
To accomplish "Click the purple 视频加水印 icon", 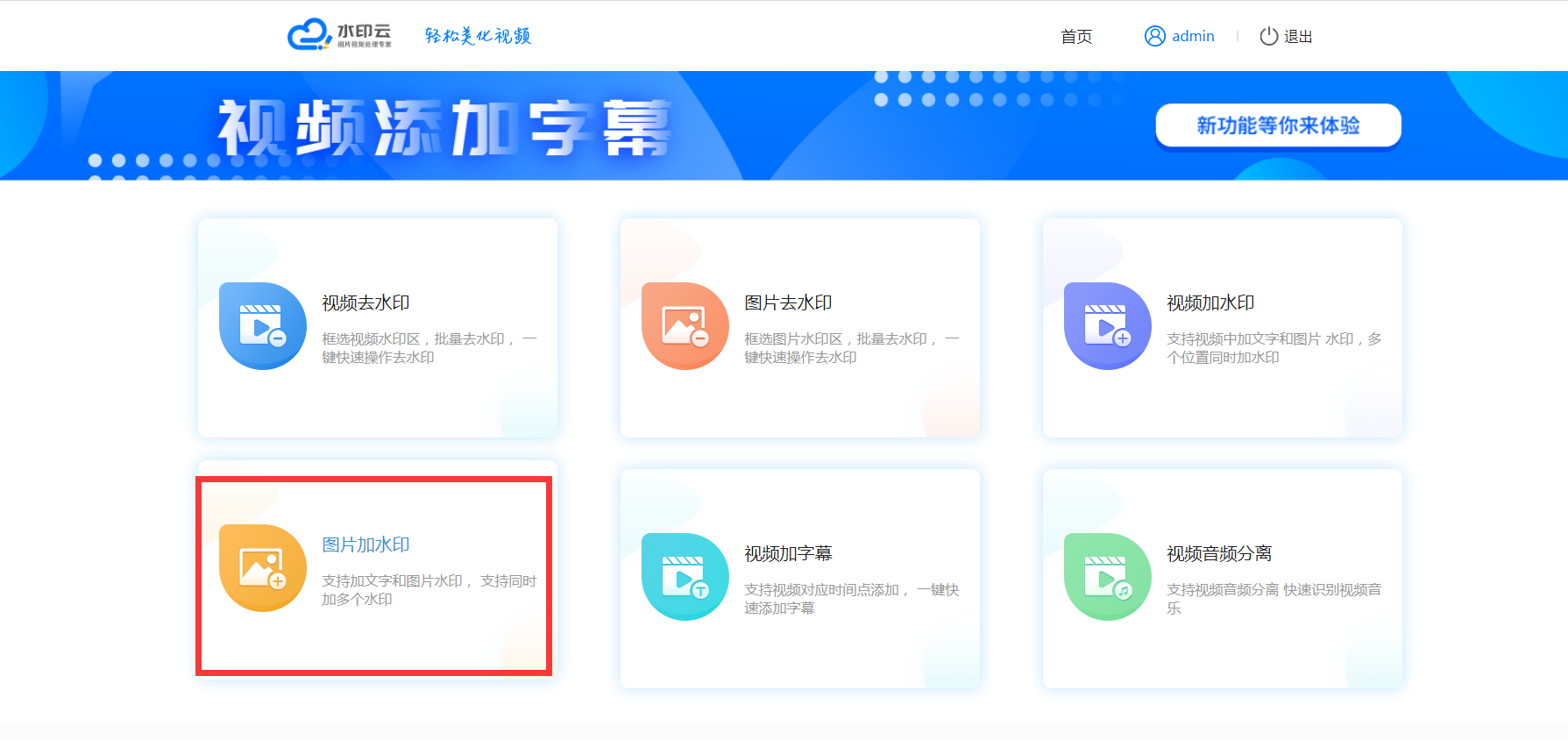I will pos(1107,326).
